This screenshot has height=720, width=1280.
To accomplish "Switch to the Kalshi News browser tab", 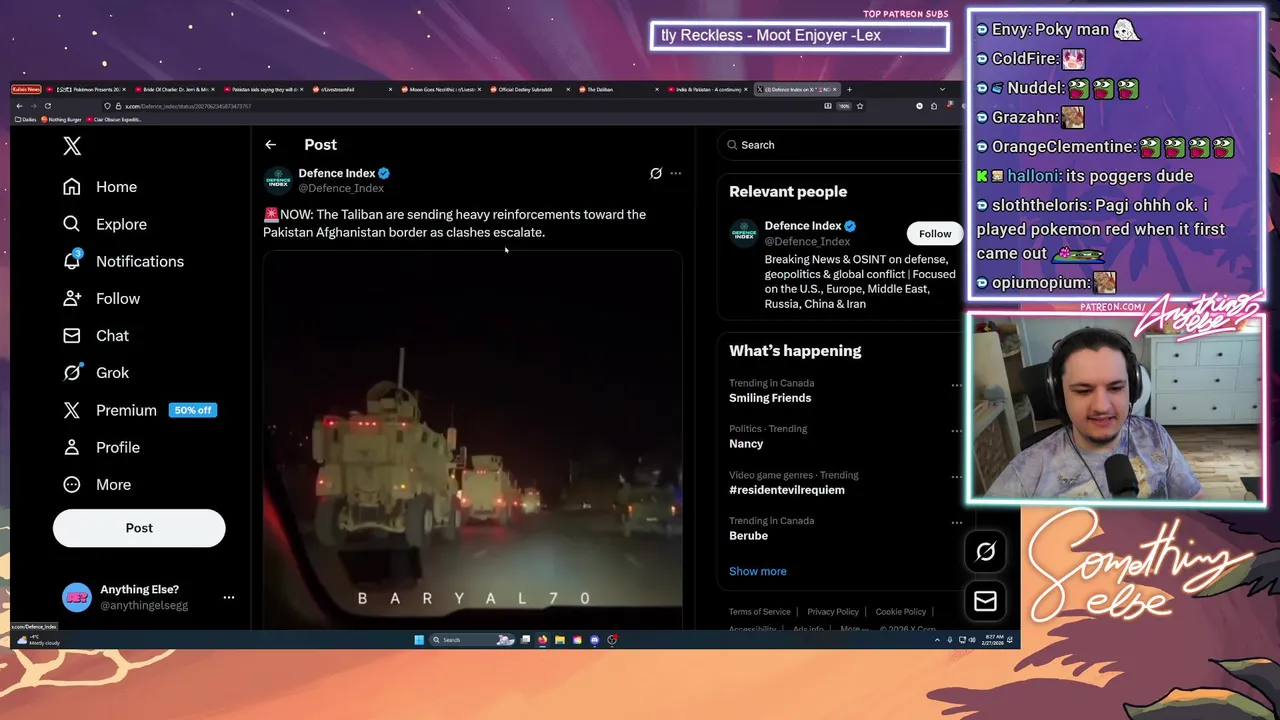I will coord(26,89).
